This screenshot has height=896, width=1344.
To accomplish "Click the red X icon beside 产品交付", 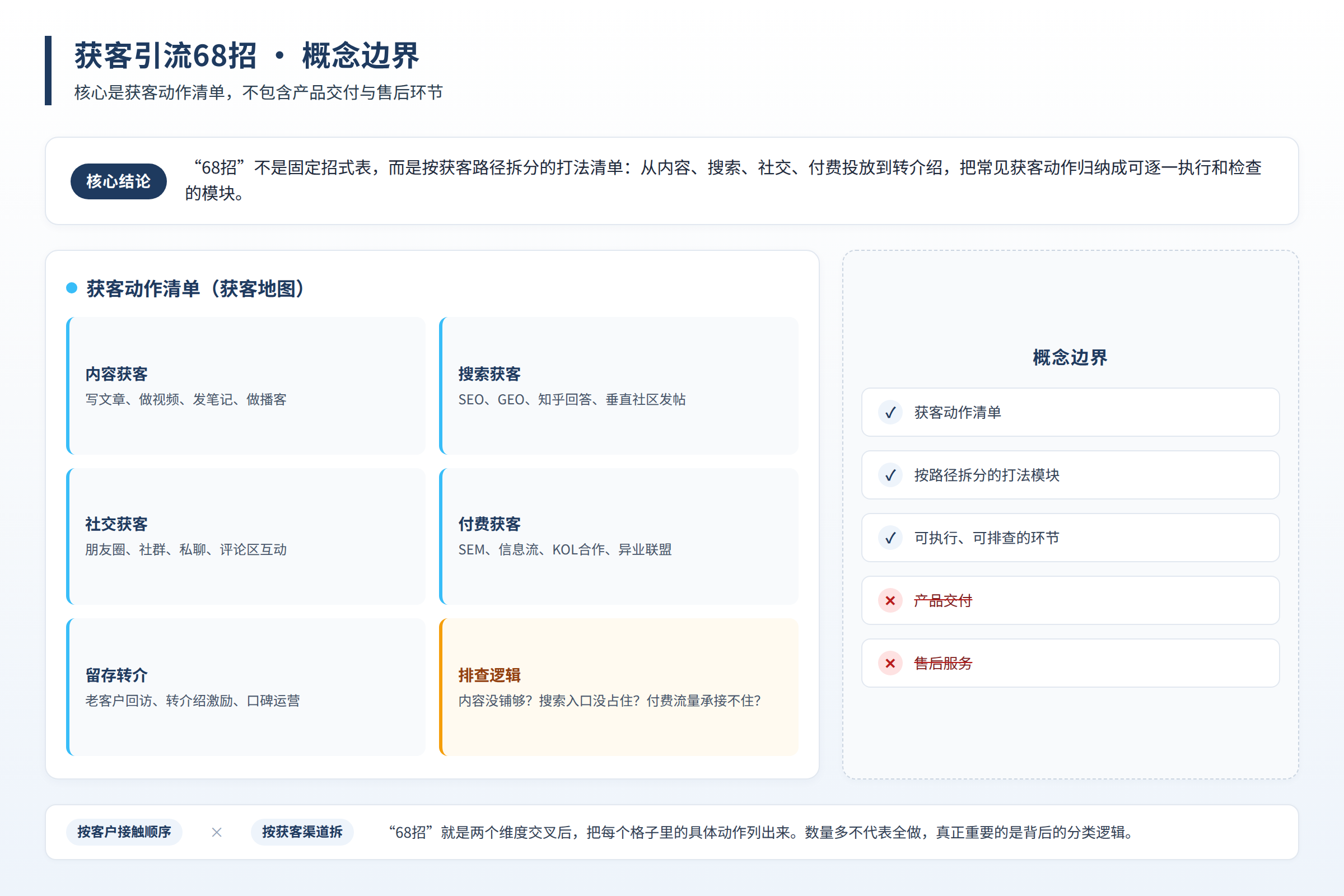I will [890, 600].
